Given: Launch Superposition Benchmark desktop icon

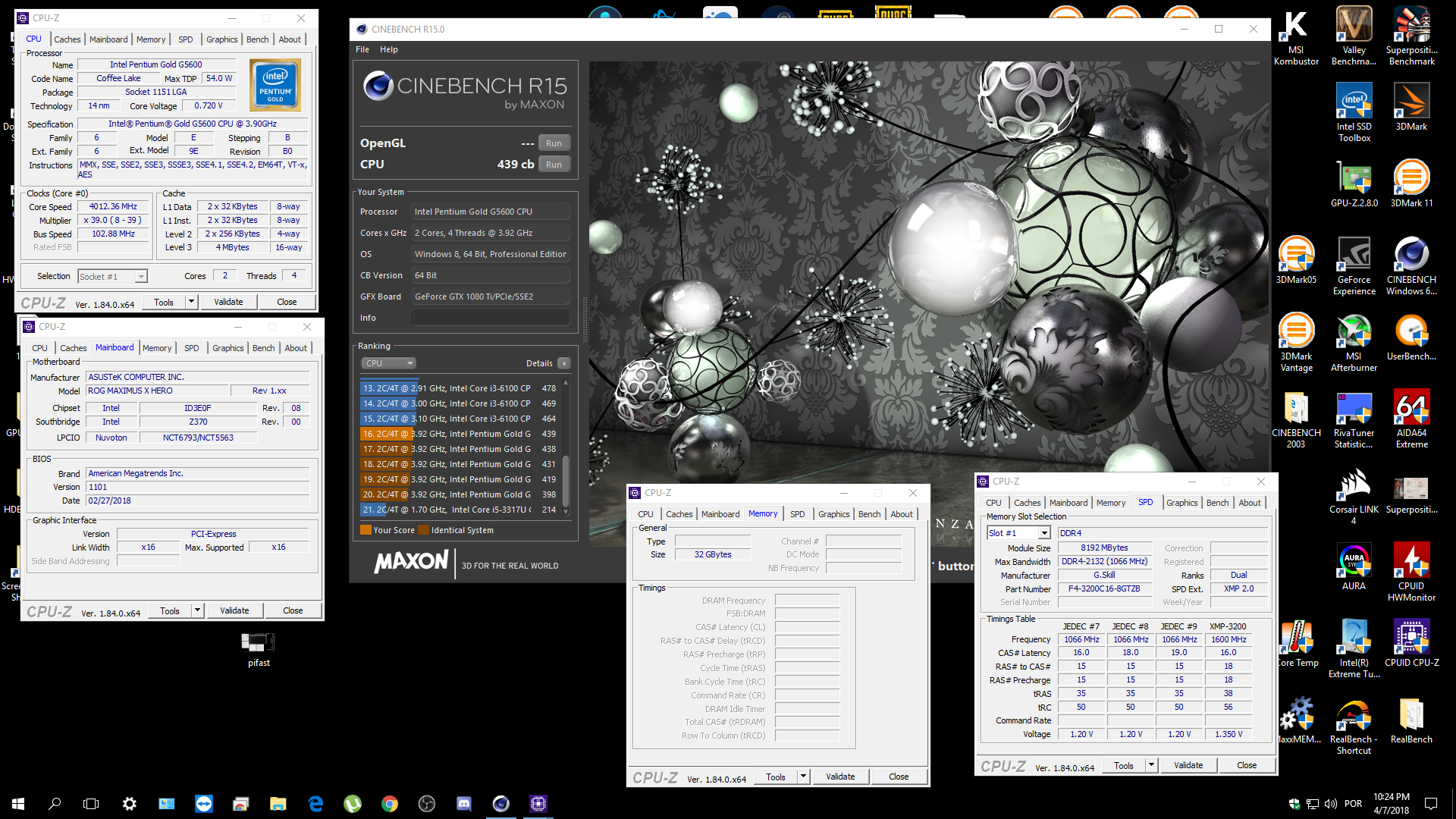Looking at the screenshot, I should (x=1411, y=36).
